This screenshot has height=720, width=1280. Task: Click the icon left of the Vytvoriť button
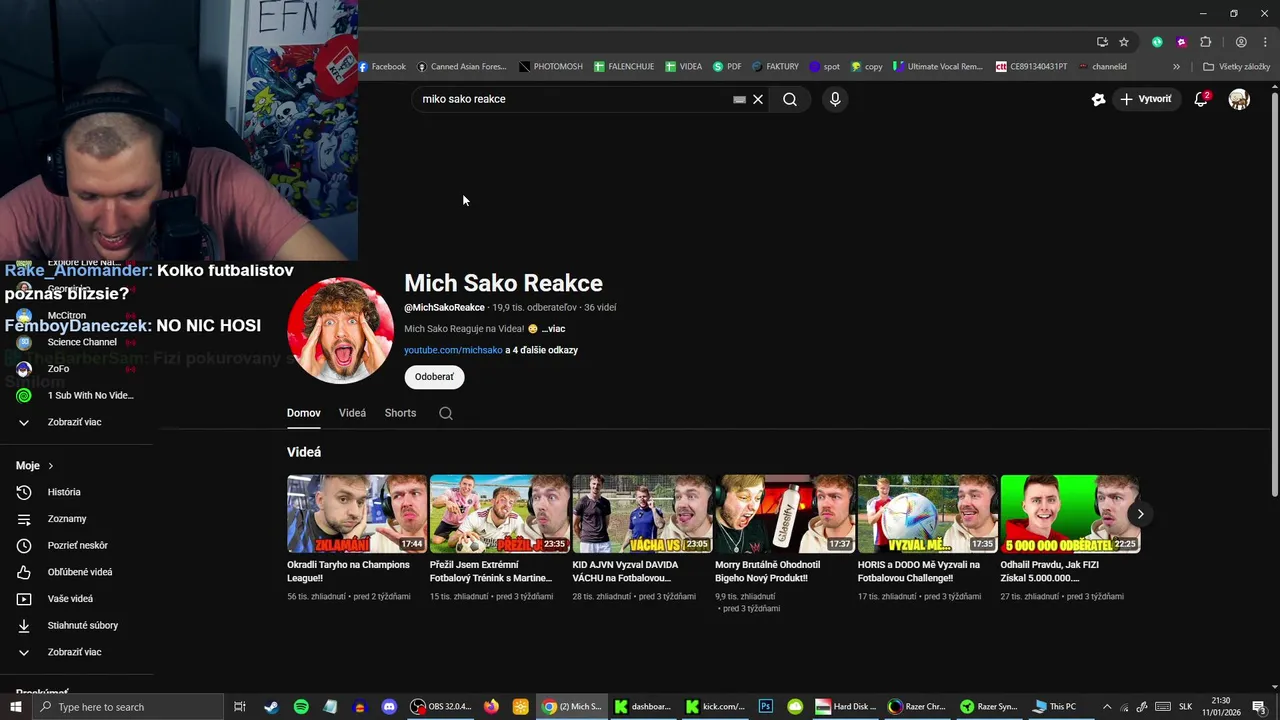1098,99
